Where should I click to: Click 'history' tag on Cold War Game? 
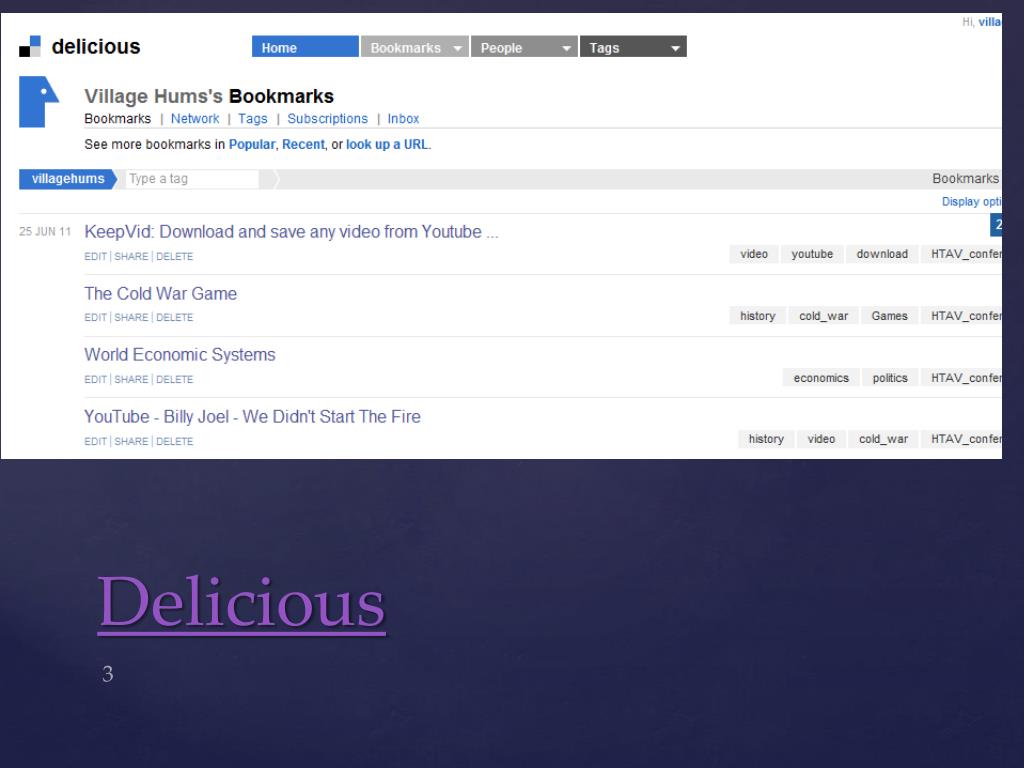pos(758,316)
